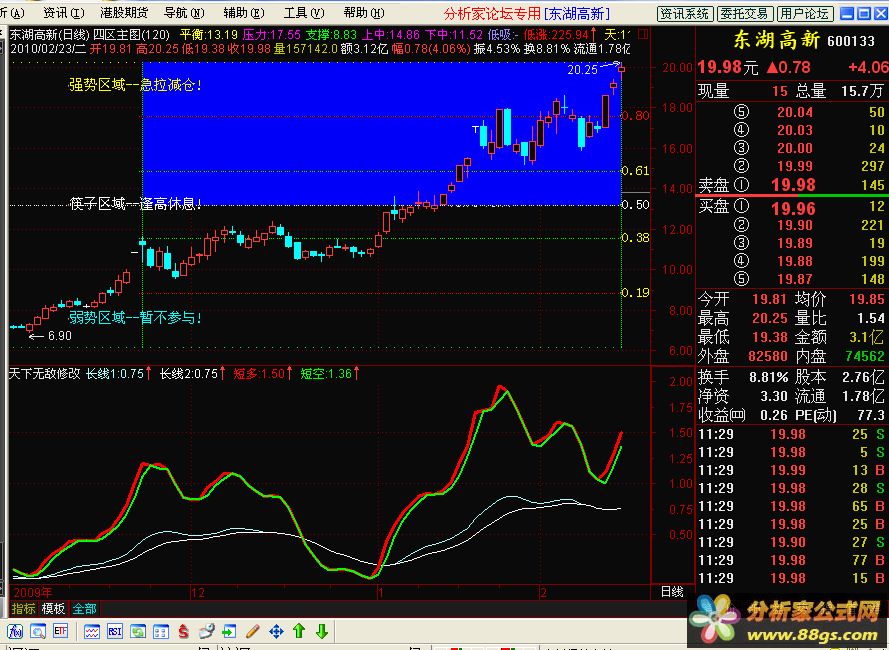
Task: Click the 日线 period label
Action: (672, 592)
